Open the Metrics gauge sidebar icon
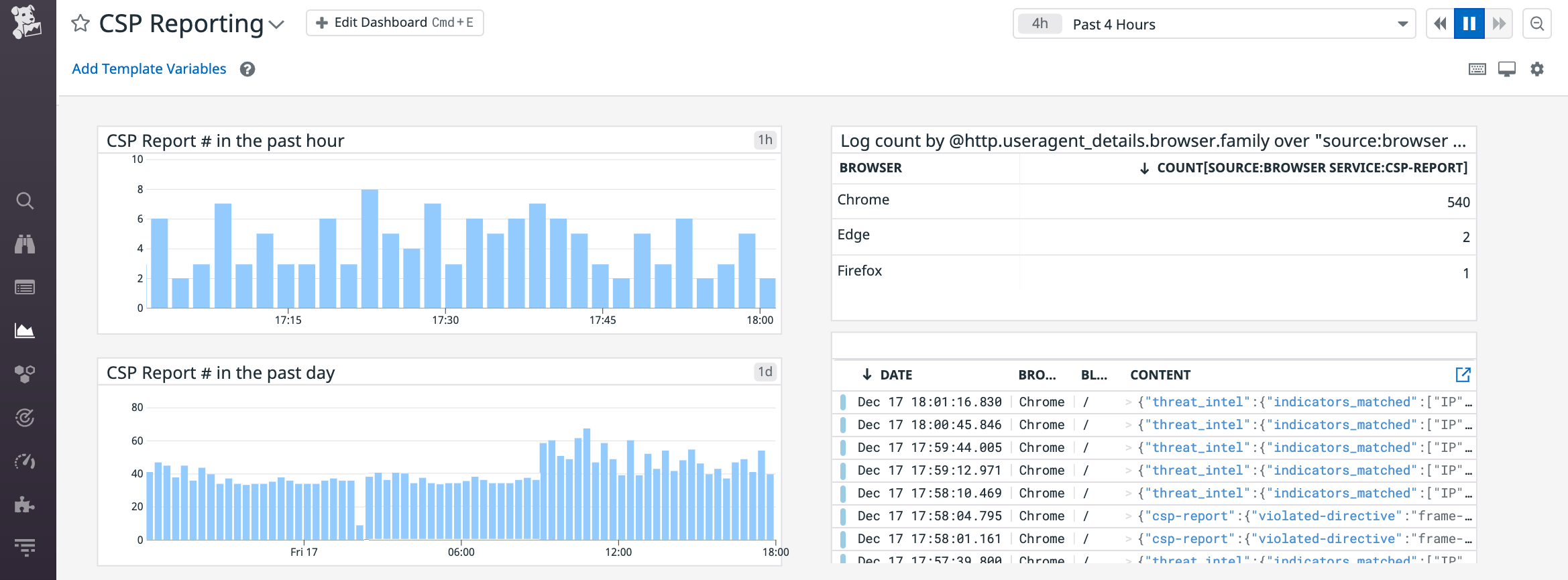This screenshot has width=1568, height=580. pos(25,461)
